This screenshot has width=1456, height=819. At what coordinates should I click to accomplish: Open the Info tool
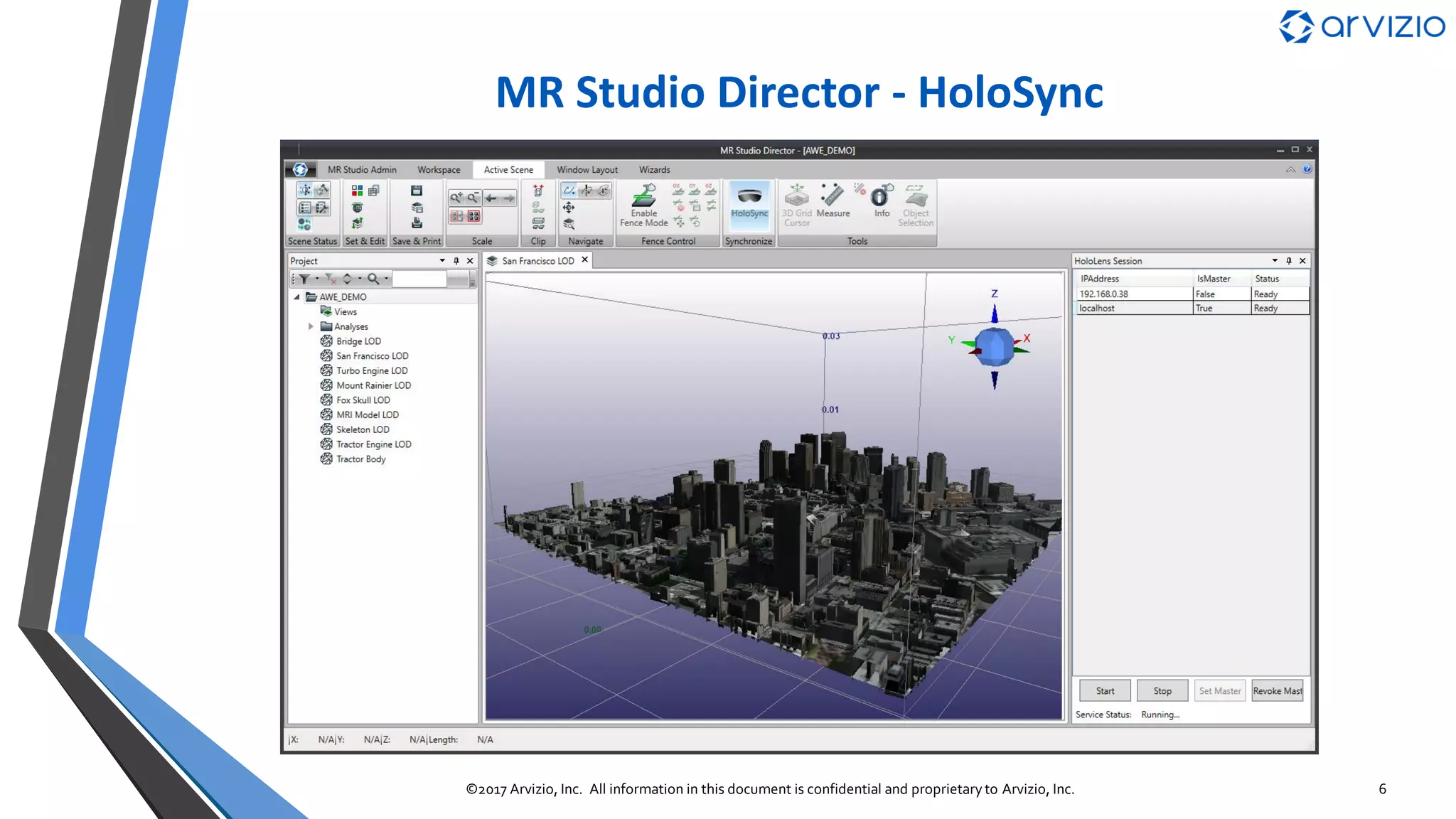[882, 200]
